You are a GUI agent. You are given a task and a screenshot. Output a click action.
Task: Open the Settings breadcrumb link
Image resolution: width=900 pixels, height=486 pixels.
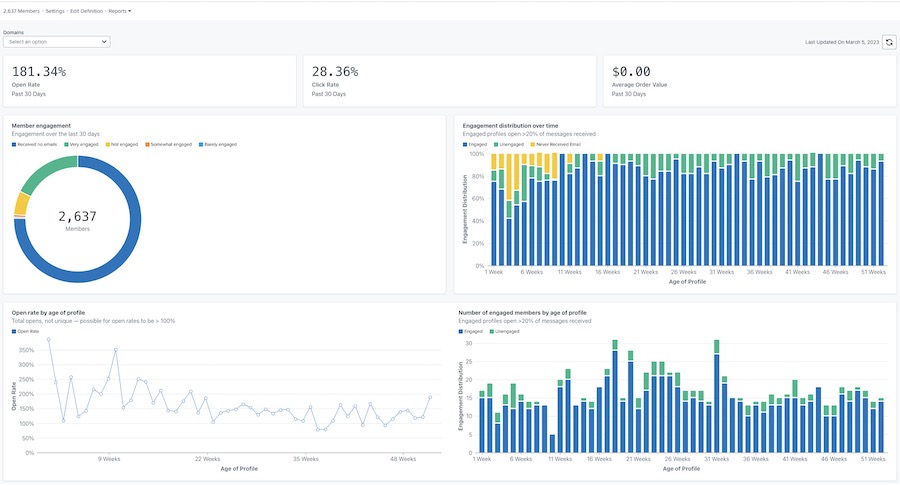click(x=55, y=10)
